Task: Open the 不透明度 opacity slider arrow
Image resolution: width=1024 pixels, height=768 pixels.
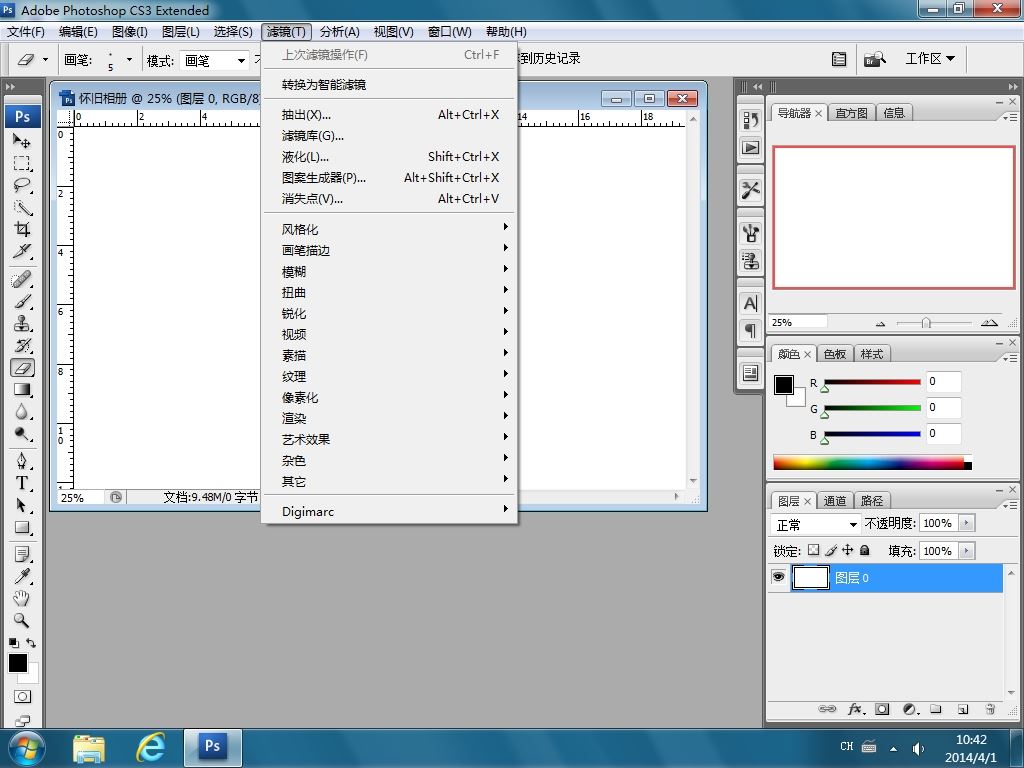Action: pyautogui.click(x=967, y=523)
